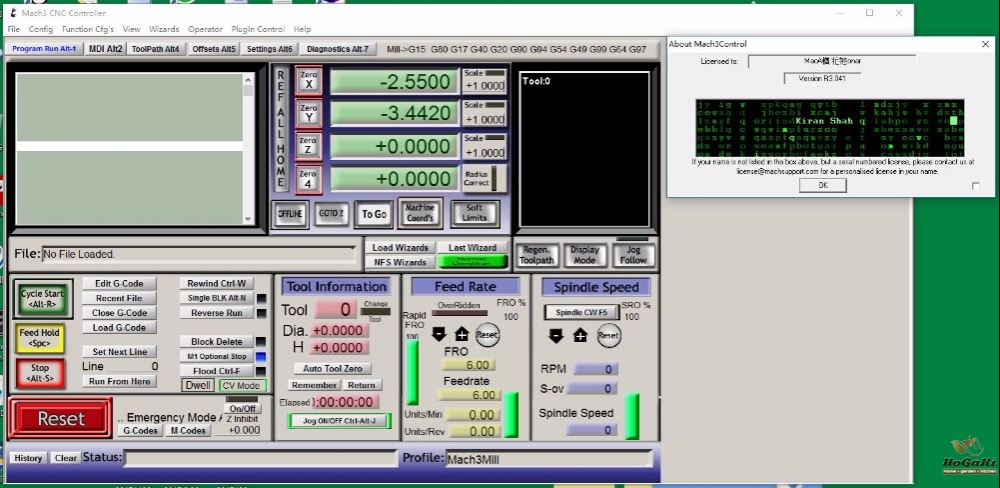Click the X axis DRO value field

pos(393,82)
